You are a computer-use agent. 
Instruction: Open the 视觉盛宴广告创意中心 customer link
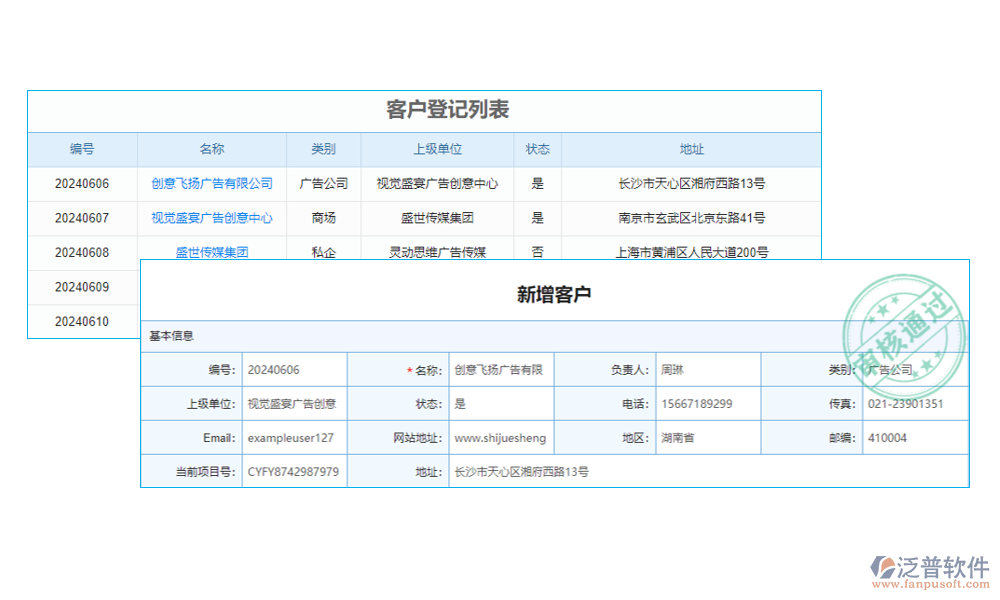pos(211,218)
